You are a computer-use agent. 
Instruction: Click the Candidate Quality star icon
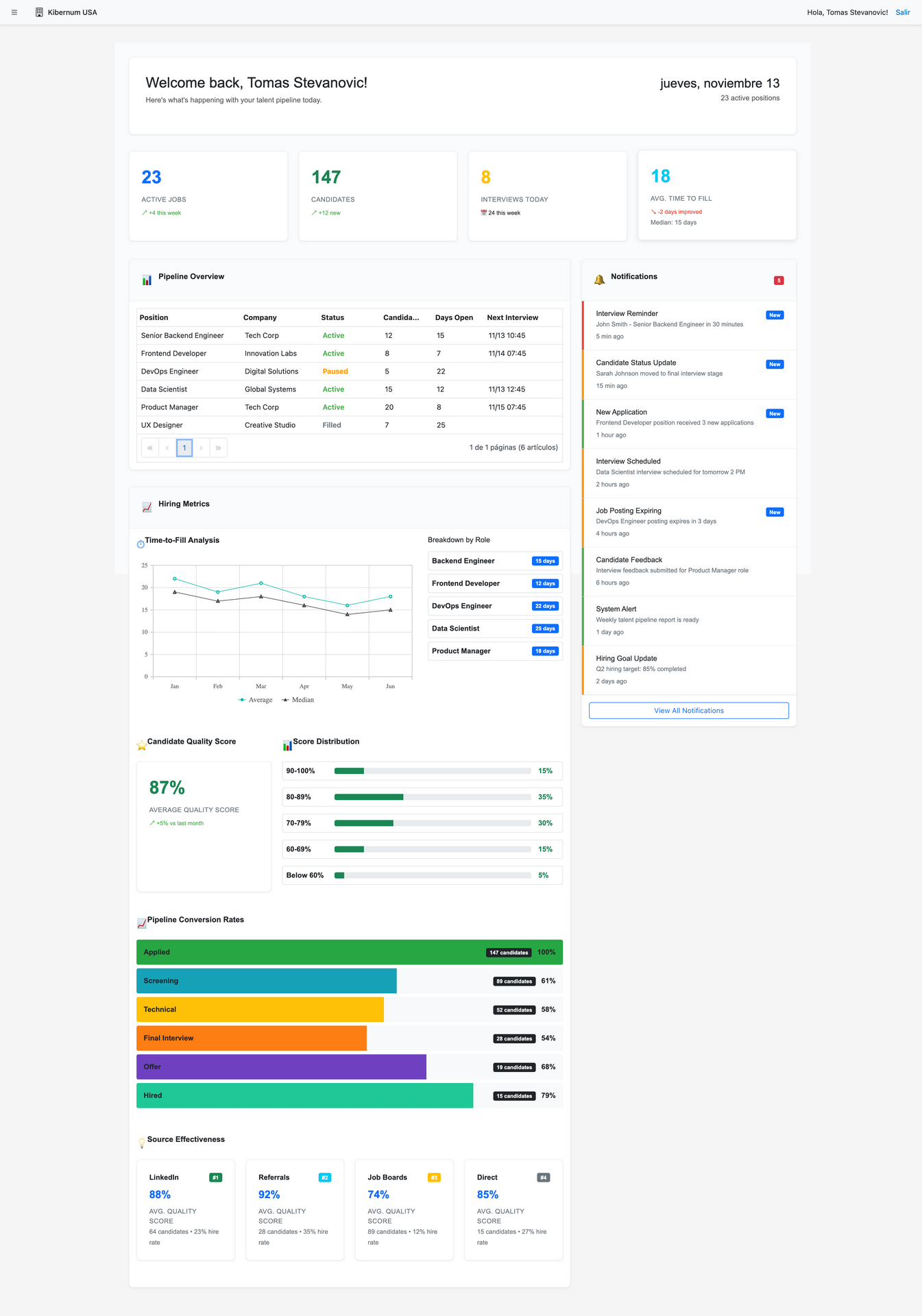pyautogui.click(x=141, y=745)
